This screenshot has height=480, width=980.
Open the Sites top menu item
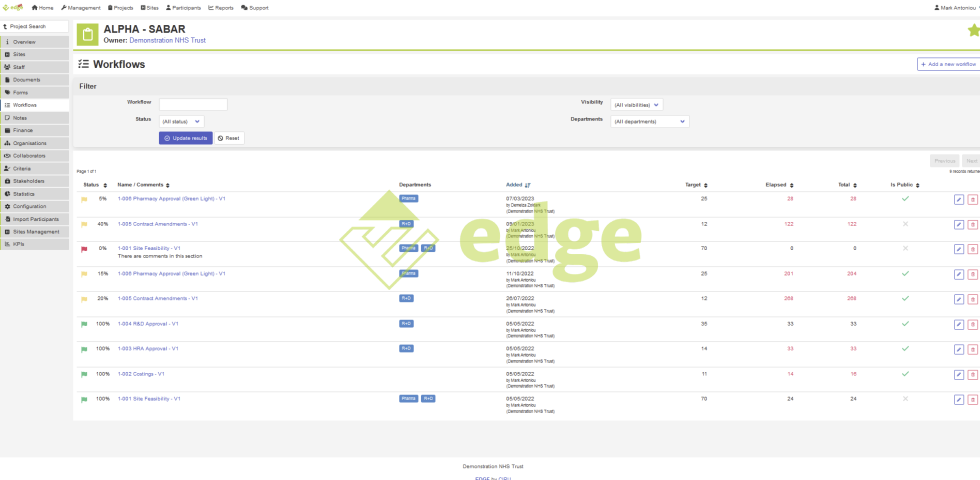click(x=150, y=8)
